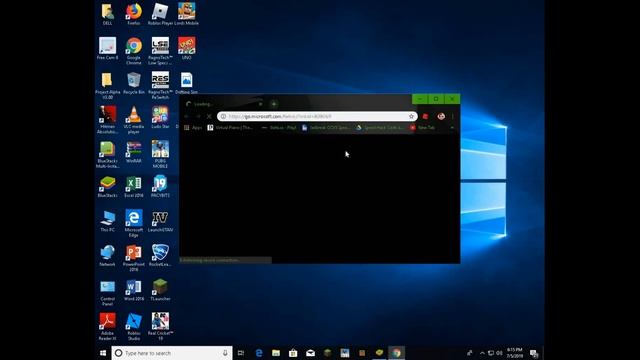Viewport: 640px width, 360px height.
Task: Open the taskbar clock and date
Action: [x=515, y=353]
